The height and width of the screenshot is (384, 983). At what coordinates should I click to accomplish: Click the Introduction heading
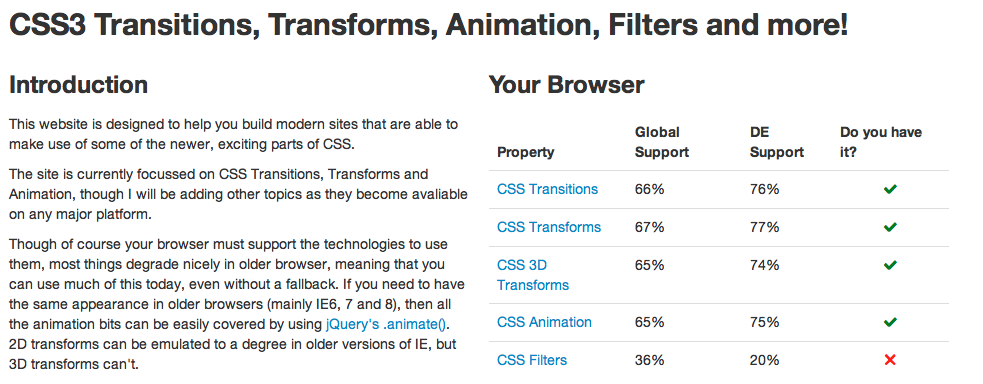point(78,85)
